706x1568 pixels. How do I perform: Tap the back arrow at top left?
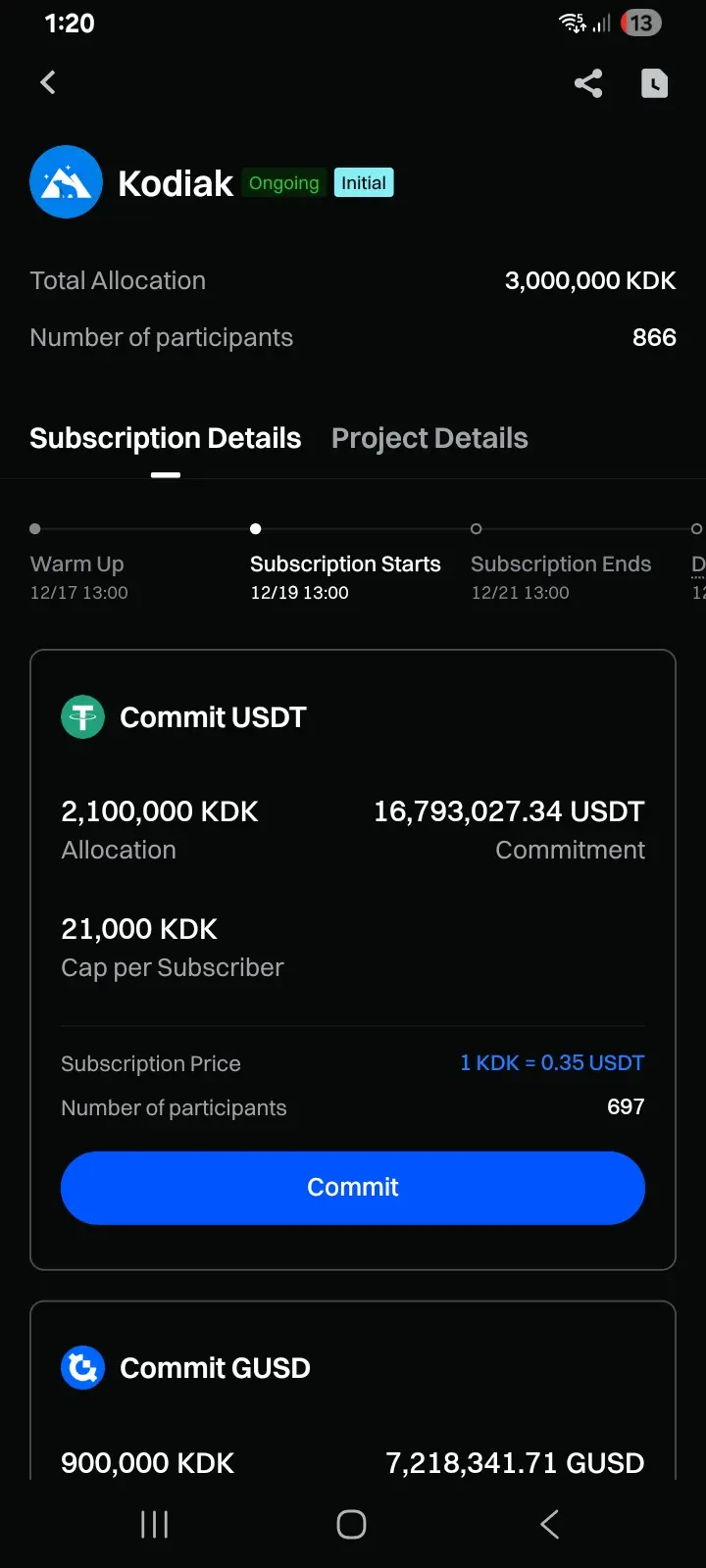(x=48, y=83)
